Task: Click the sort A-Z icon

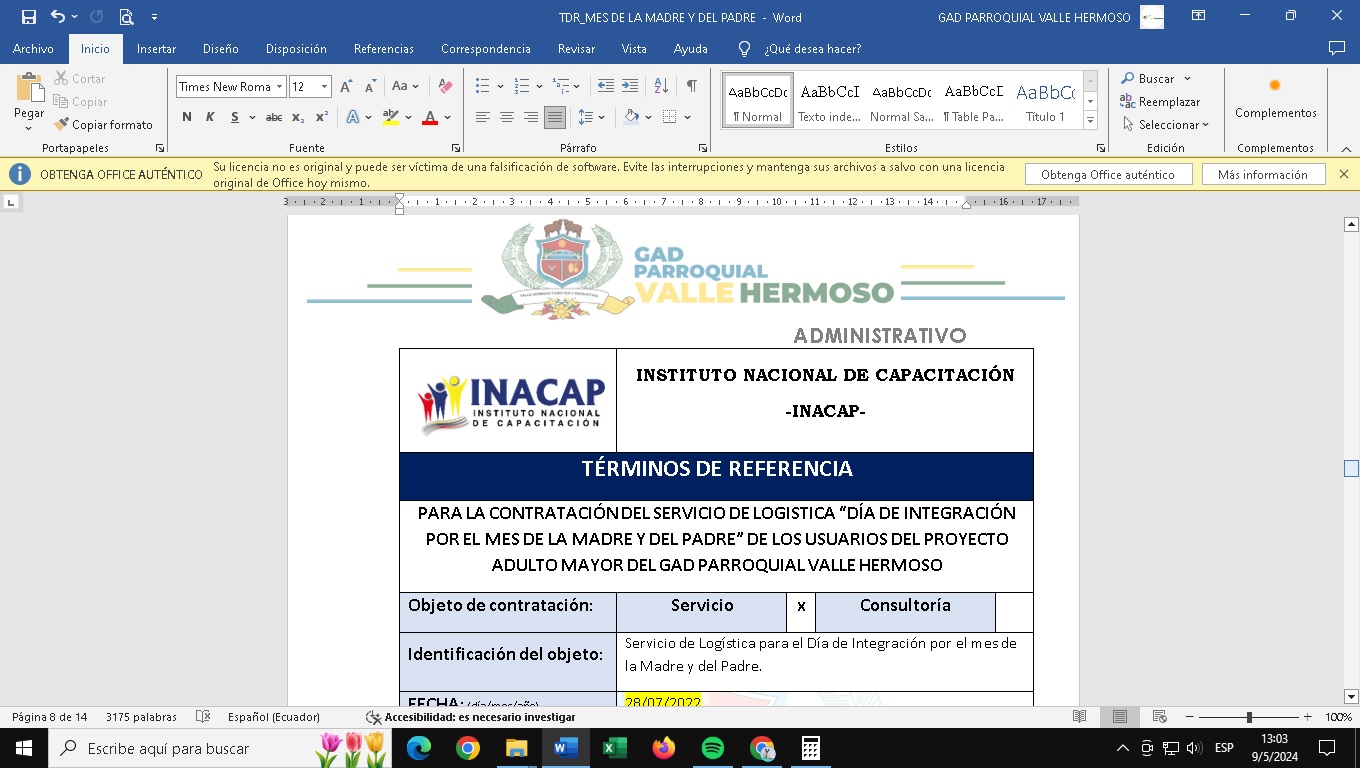Action: click(661, 87)
